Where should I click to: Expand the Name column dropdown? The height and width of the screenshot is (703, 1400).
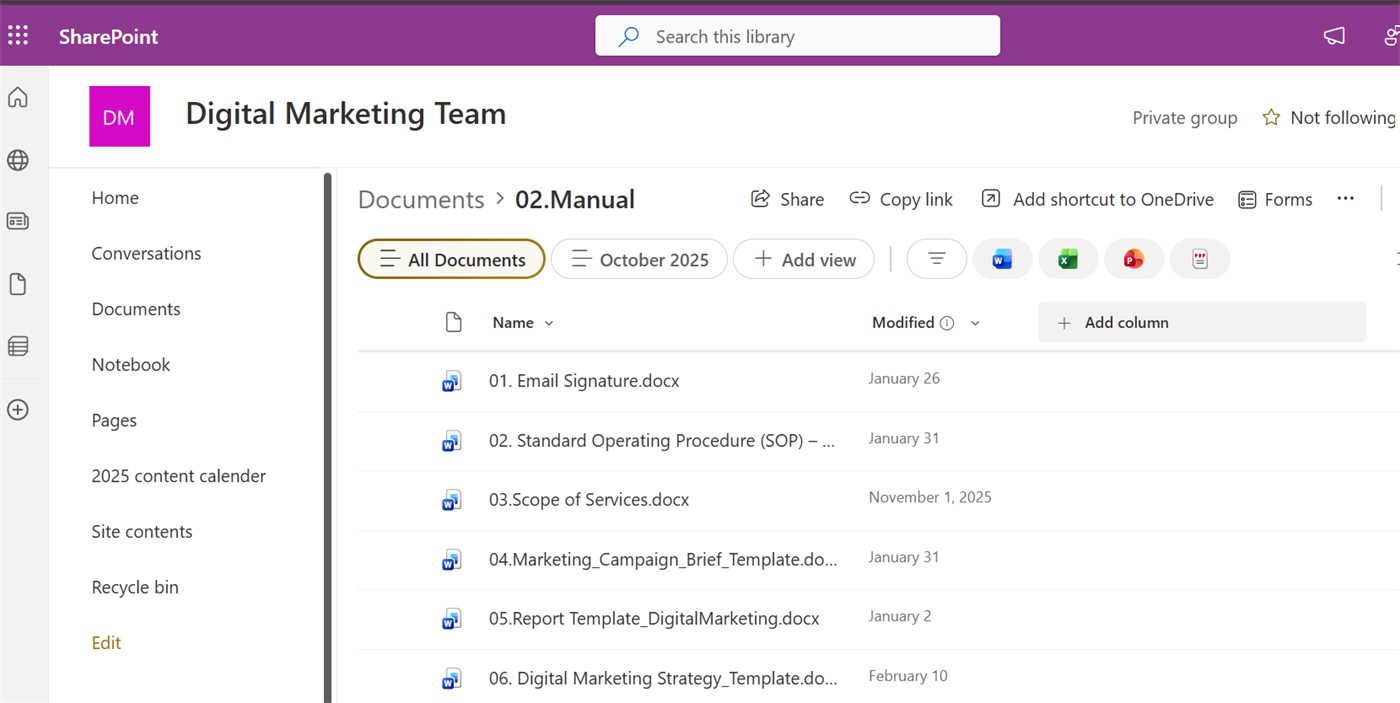coord(548,323)
